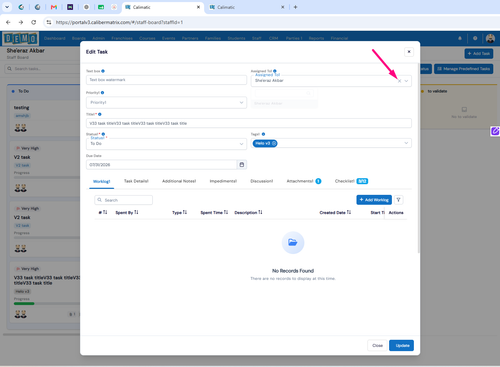
Task: Focus the assignee dropdown search box
Action: point(284,93)
